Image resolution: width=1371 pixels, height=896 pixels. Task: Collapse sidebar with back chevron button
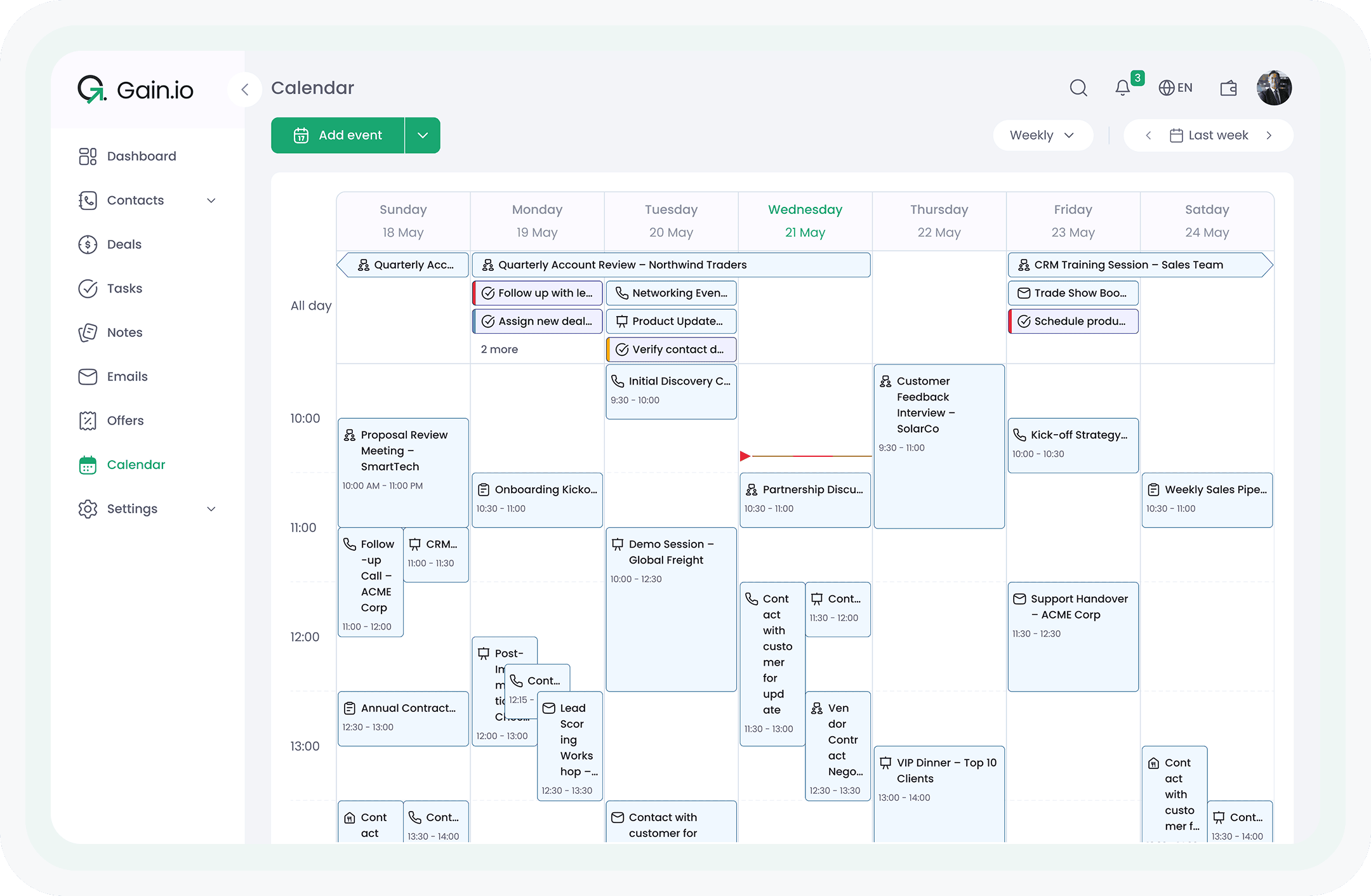click(245, 89)
